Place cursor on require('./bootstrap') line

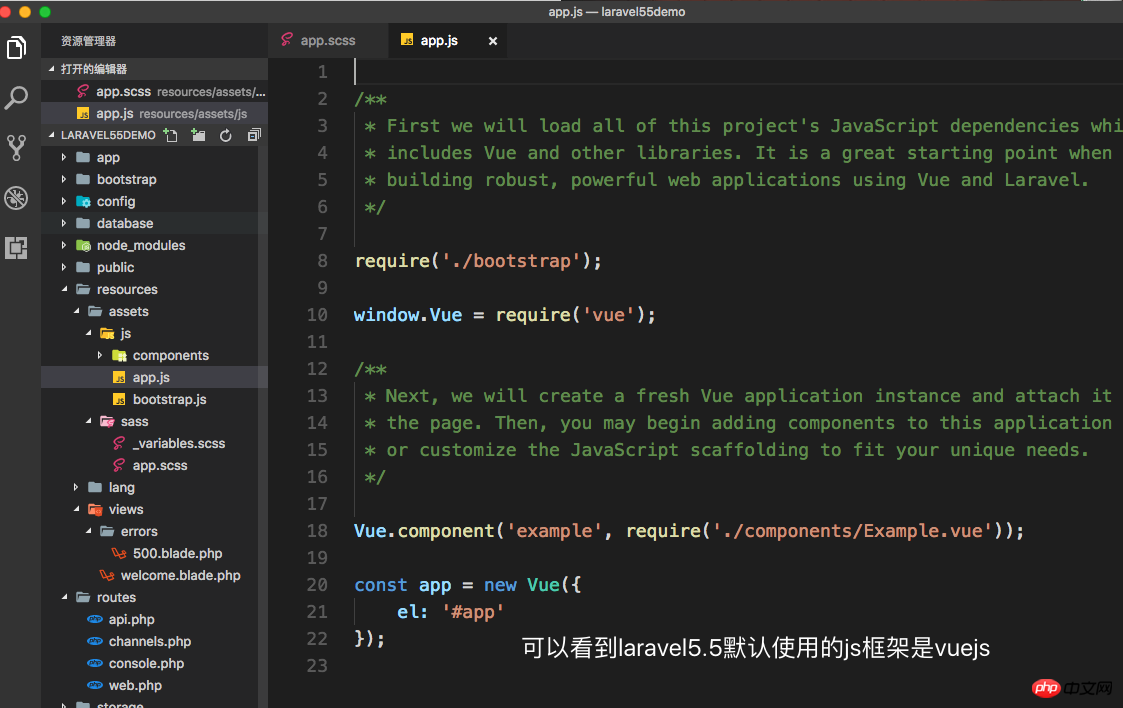pos(478,261)
